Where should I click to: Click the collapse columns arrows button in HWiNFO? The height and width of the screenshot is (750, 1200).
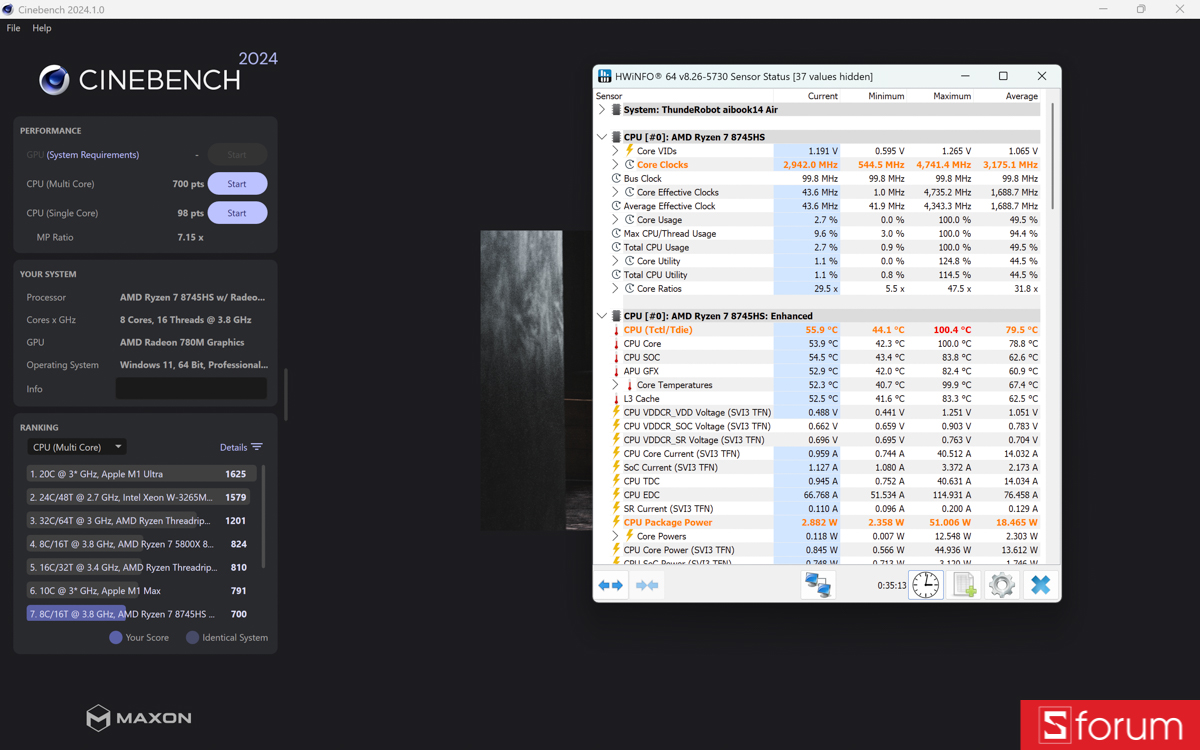tap(647, 585)
